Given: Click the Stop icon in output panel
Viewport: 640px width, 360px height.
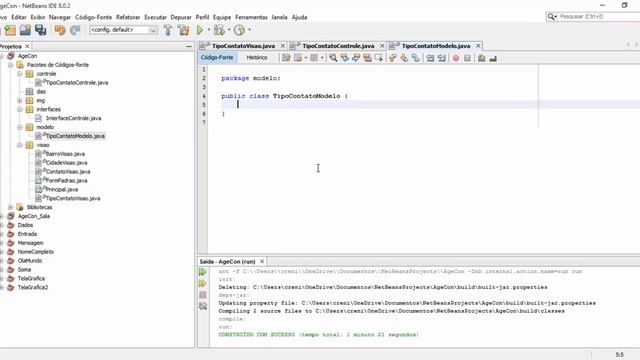Looking at the screenshot, I should pyautogui.click(x=202, y=295).
